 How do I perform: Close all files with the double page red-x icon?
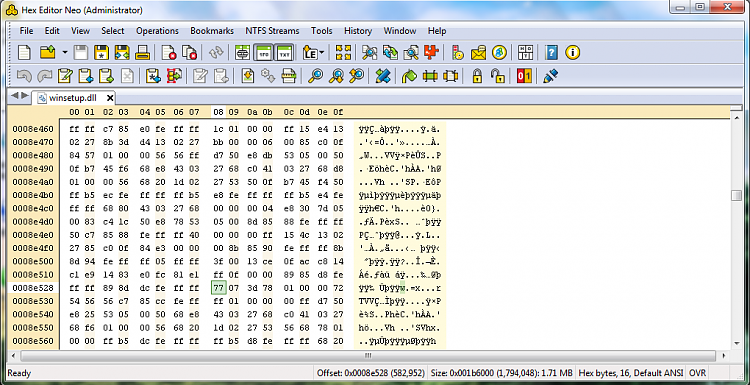coord(190,53)
